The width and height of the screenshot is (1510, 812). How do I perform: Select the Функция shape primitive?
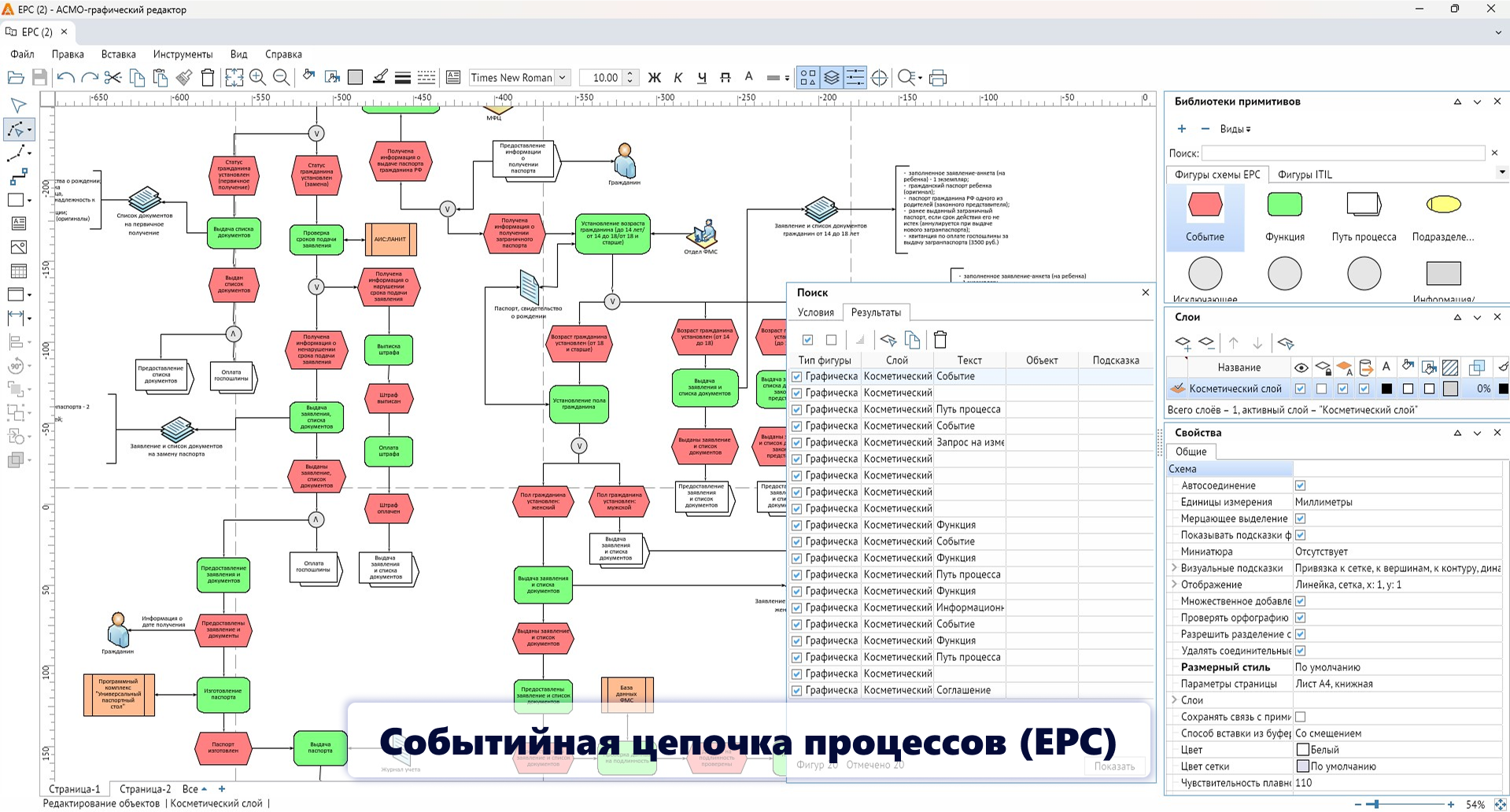[x=1285, y=216]
